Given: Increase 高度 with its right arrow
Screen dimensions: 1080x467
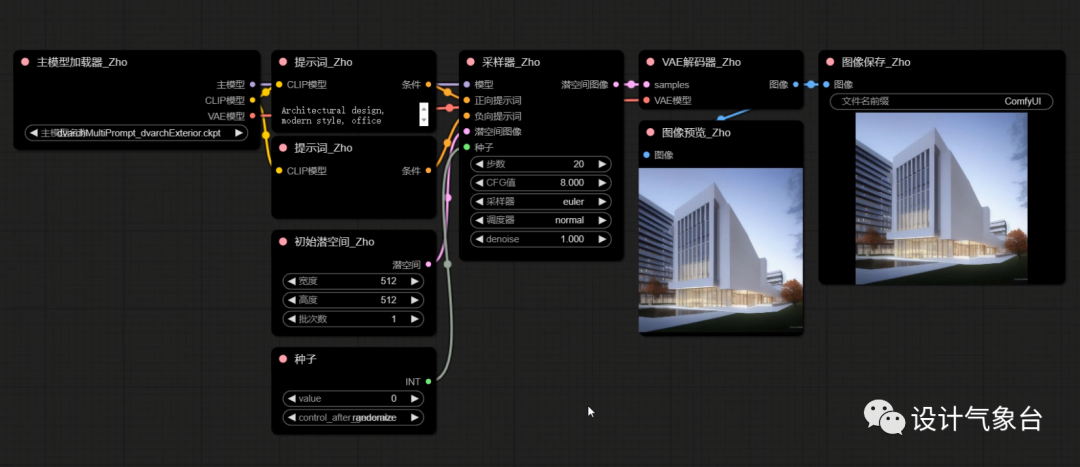Looking at the screenshot, I should [414, 300].
